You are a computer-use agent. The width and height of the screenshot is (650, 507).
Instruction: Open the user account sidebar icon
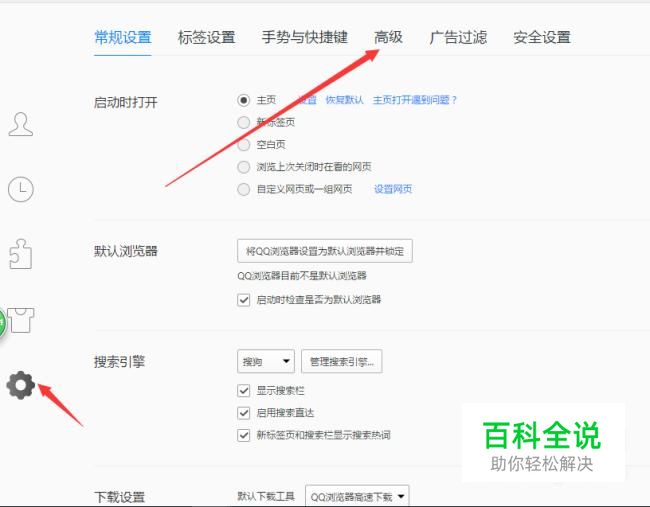[21, 124]
